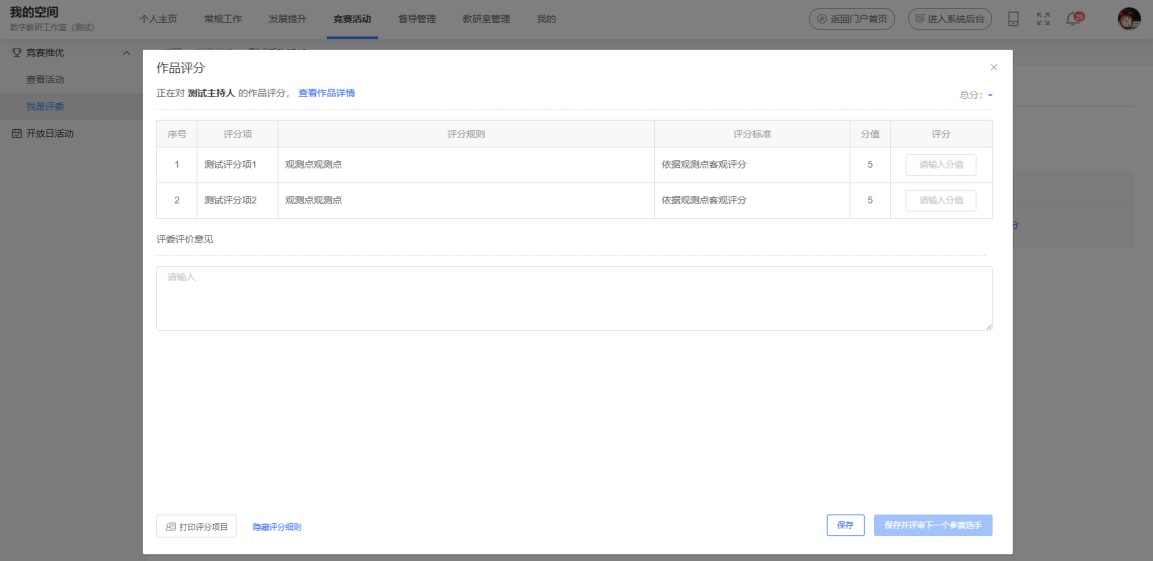Open the 教研室管理 tab
The image size is (1153, 561).
click(x=486, y=19)
